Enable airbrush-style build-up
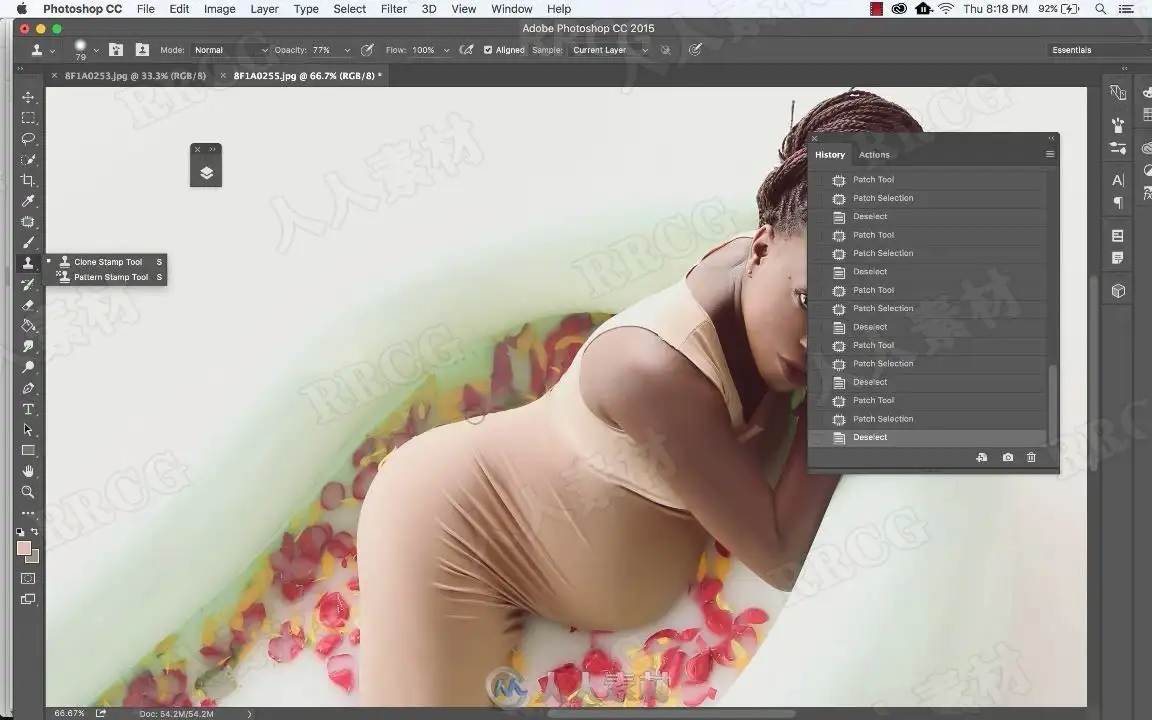1152x720 pixels. [x=466, y=49]
